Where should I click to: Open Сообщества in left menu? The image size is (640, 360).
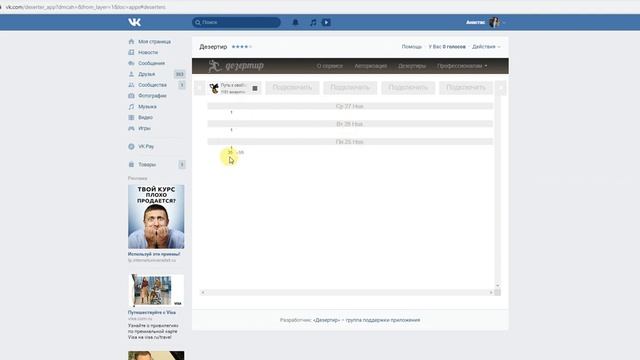click(x=152, y=85)
